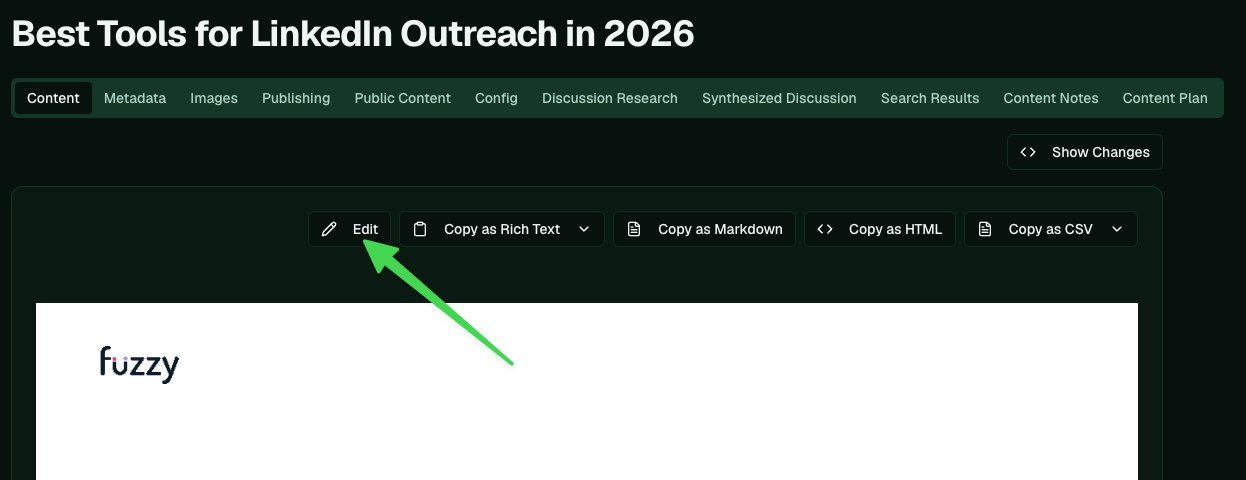Click the clipboard icon for Copy as Rich Text
This screenshot has height=480, width=1246.
tap(421, 229)
